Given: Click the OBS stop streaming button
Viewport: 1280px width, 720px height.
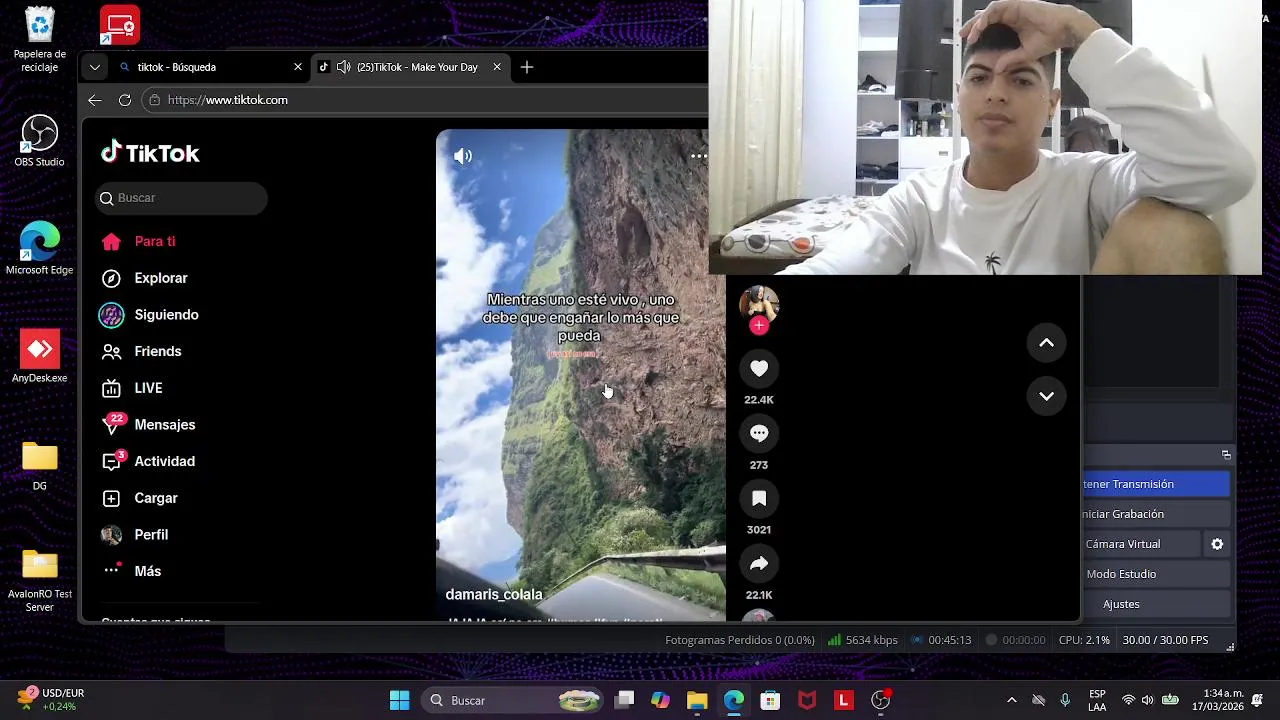Looking at the screenshot, I should click(x=1156, y=484).
